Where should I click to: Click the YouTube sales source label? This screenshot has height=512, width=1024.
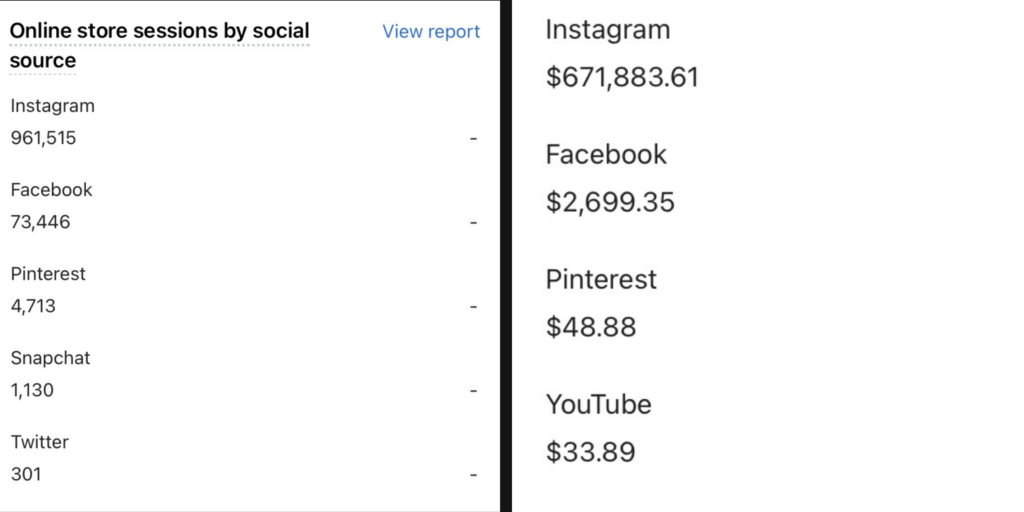coord(598,405)
